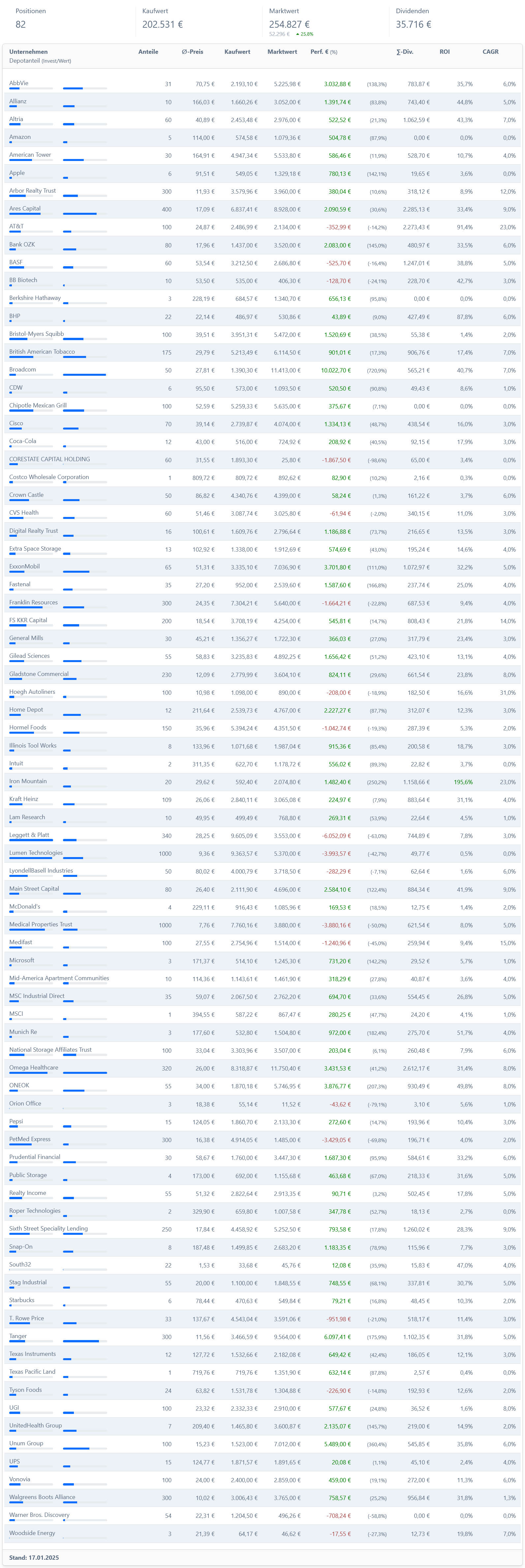Click AT&T ROI value 91,4%
The width and height of the screenshot is (525, 1568).
tap(465, 228)
